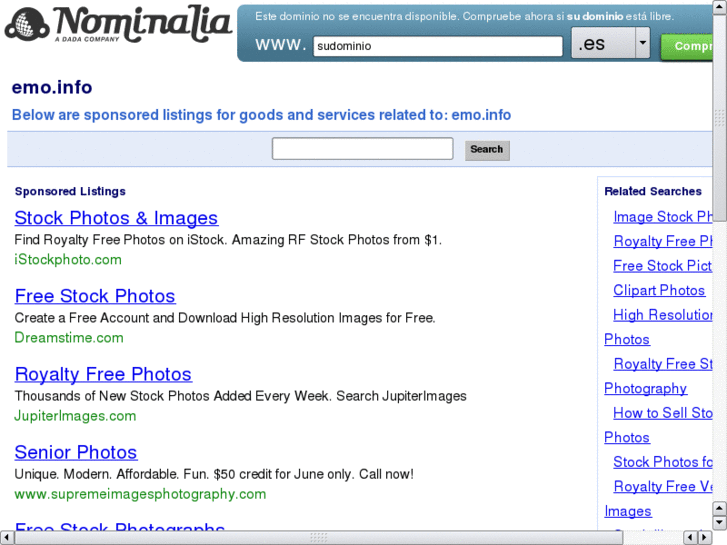Visit iStockphoto.com green link
This screenshot has height=545, width=727.
[x=68, y=260]
